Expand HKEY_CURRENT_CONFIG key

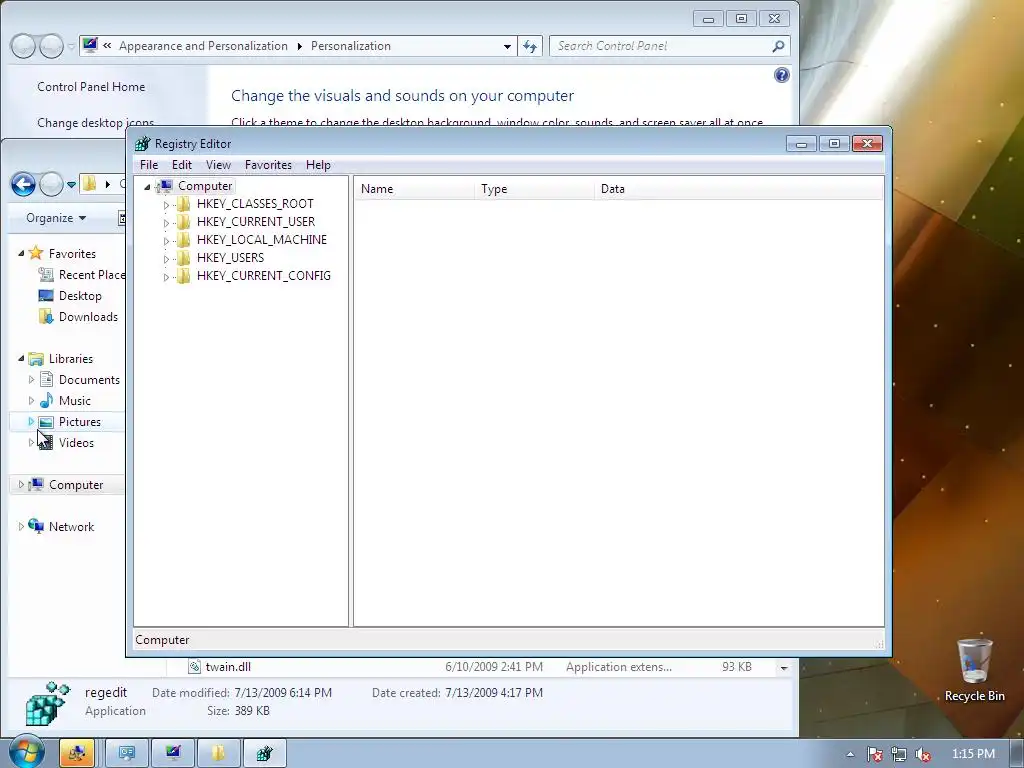click(x=166, y=277)
